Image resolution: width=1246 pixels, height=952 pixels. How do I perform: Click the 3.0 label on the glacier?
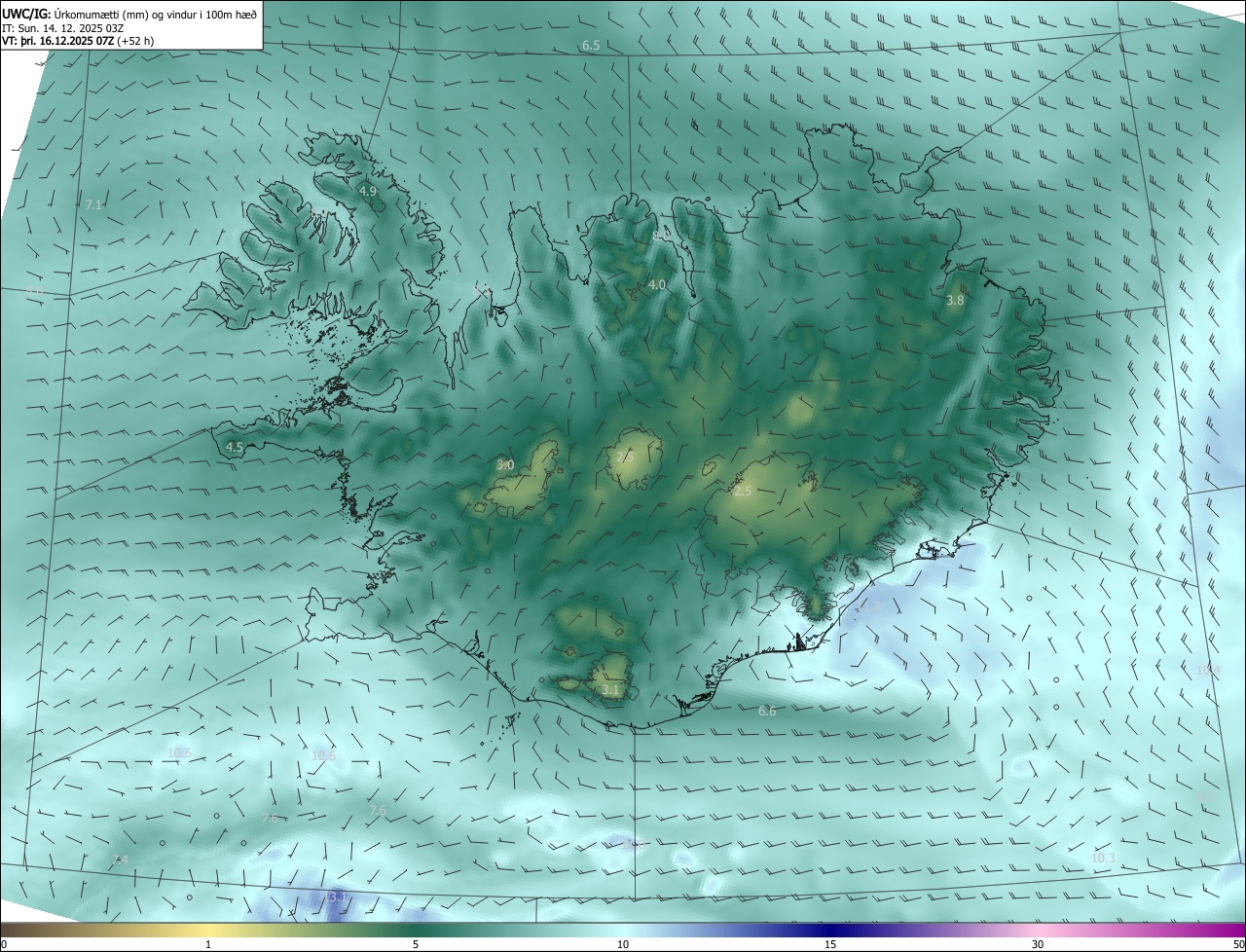tap(505, 465)
